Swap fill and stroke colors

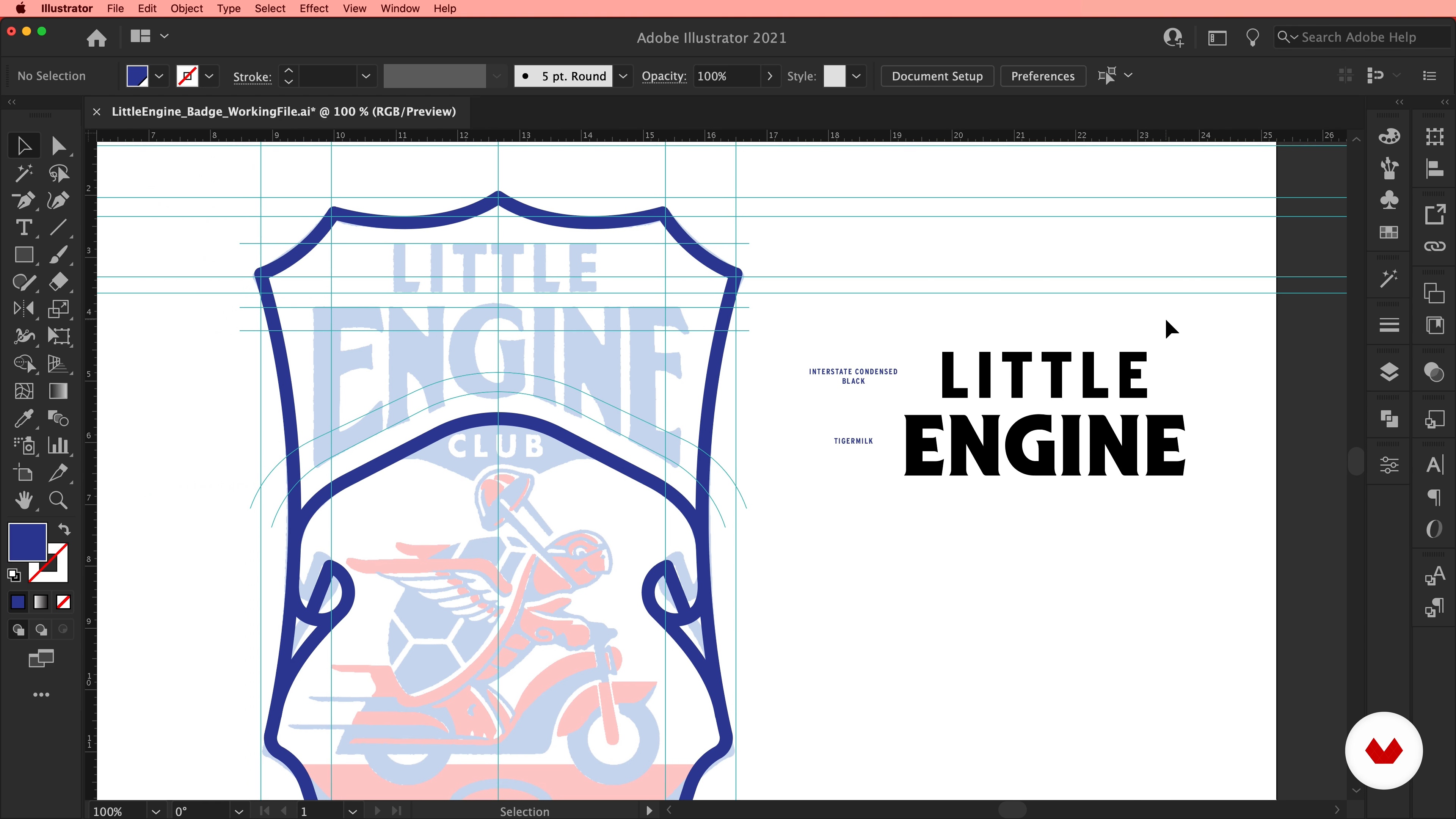pyautogui.click(x=64, y=530)
